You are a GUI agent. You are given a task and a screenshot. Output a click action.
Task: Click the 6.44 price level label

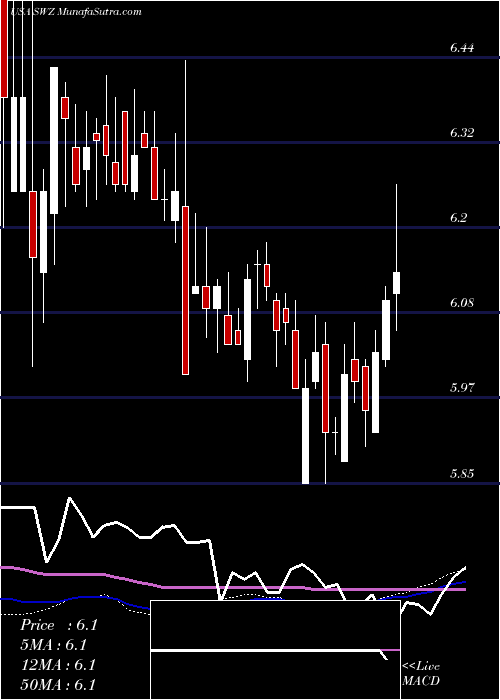tap(462, 48)
